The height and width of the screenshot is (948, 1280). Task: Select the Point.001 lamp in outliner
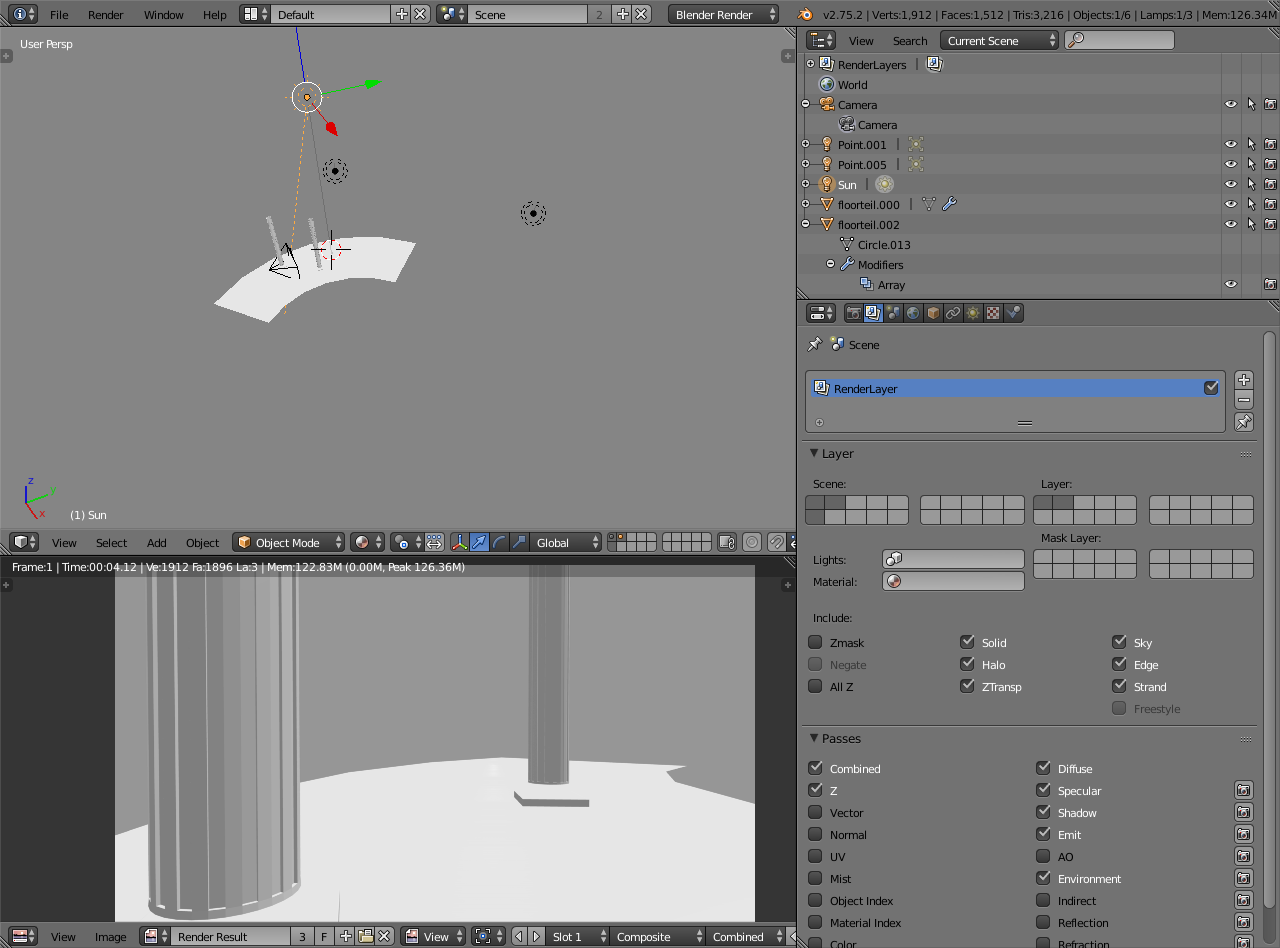(862, 144)
